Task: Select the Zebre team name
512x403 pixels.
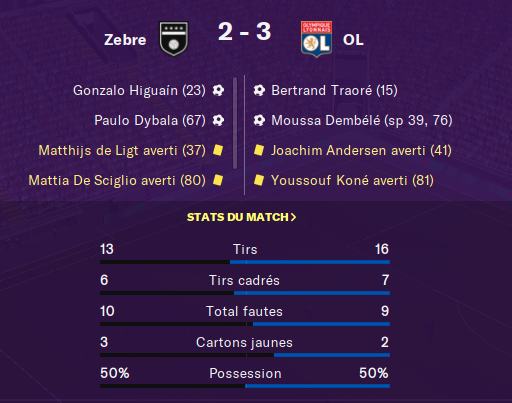Action: (x=125, y=40)
